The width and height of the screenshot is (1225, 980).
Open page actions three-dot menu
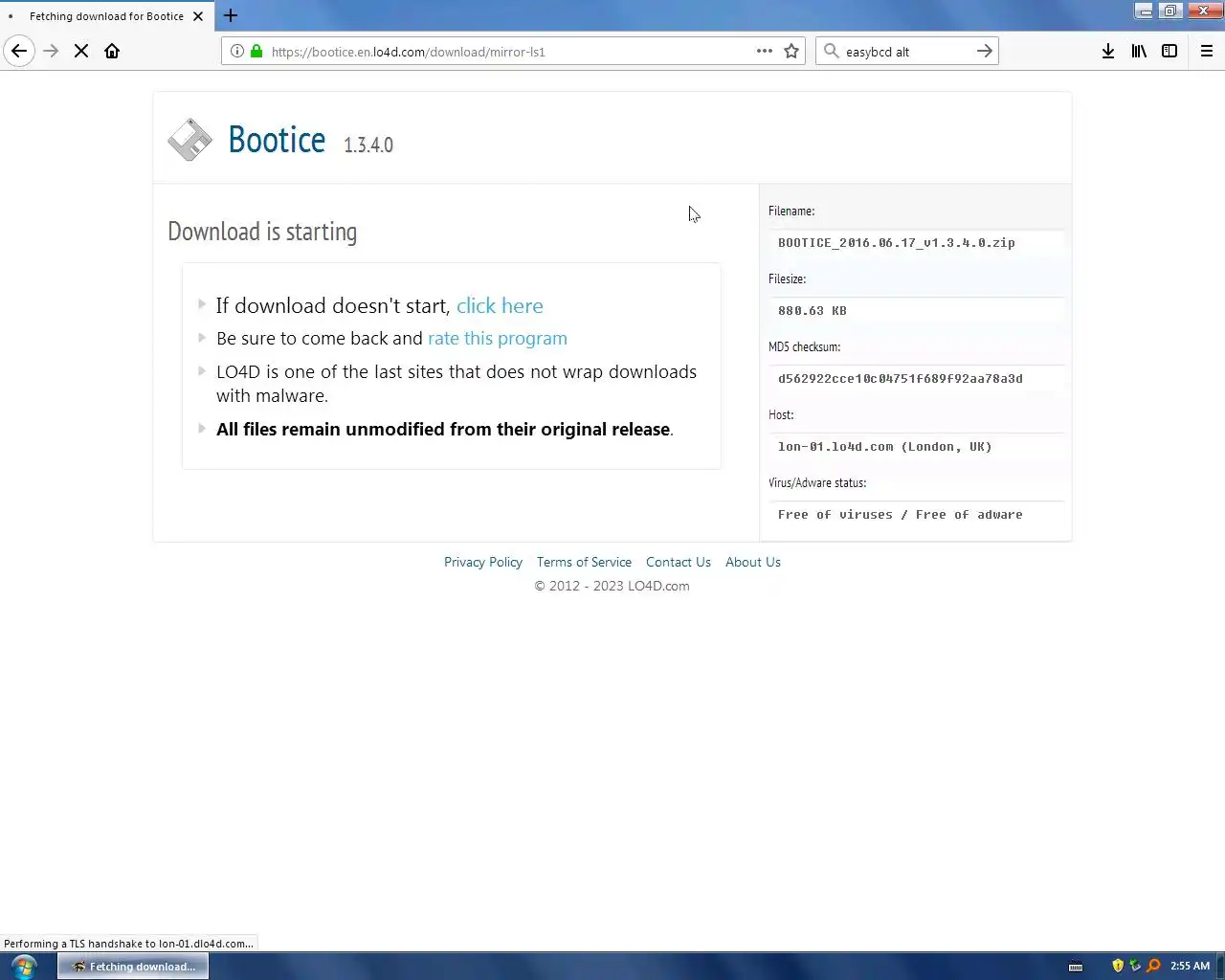765,52
